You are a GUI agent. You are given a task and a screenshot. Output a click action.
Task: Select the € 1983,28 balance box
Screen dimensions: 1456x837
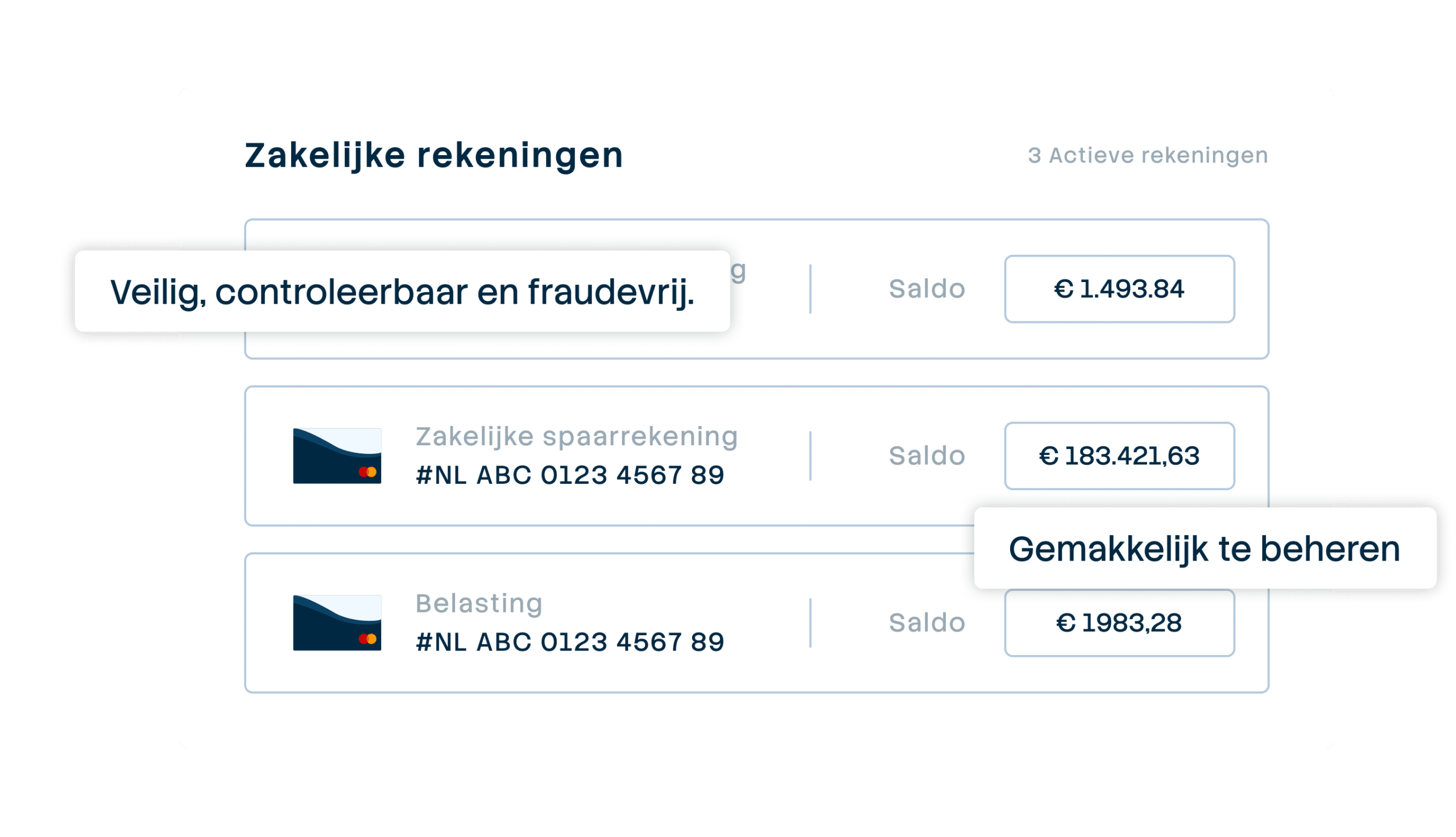click(1119, 623)
